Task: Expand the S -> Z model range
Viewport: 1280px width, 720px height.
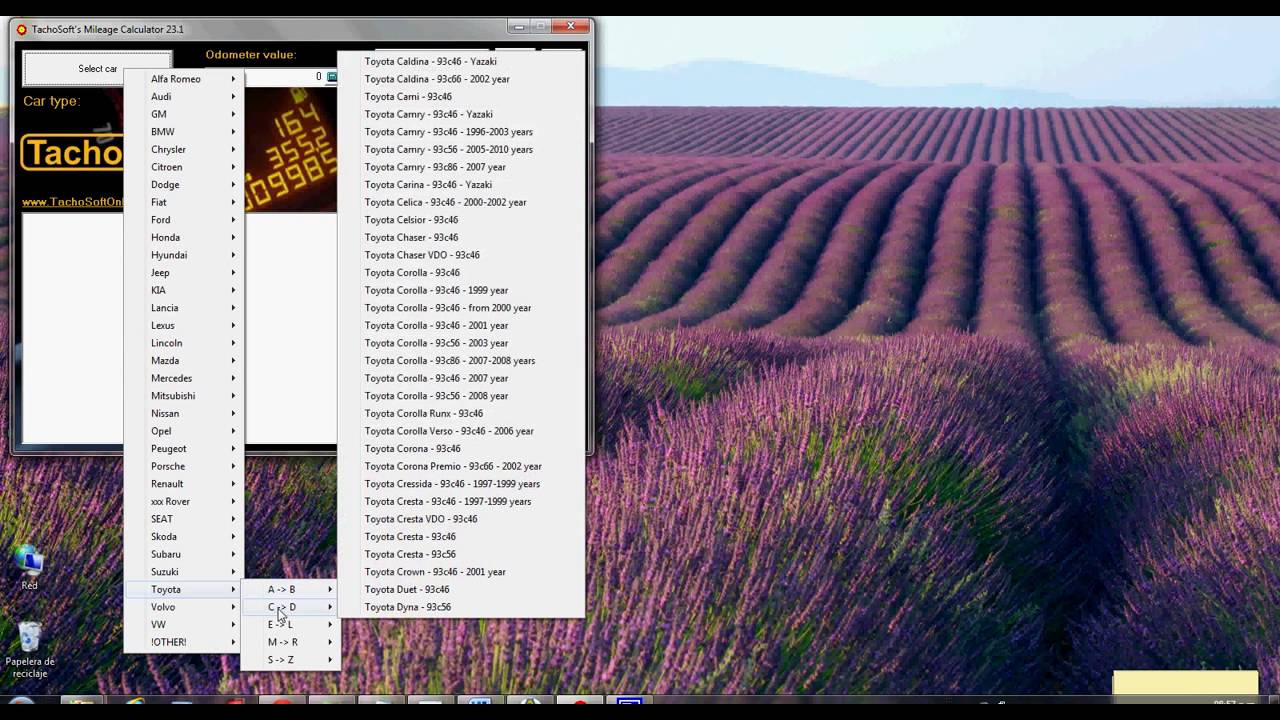Action: (x=290, y=660)
